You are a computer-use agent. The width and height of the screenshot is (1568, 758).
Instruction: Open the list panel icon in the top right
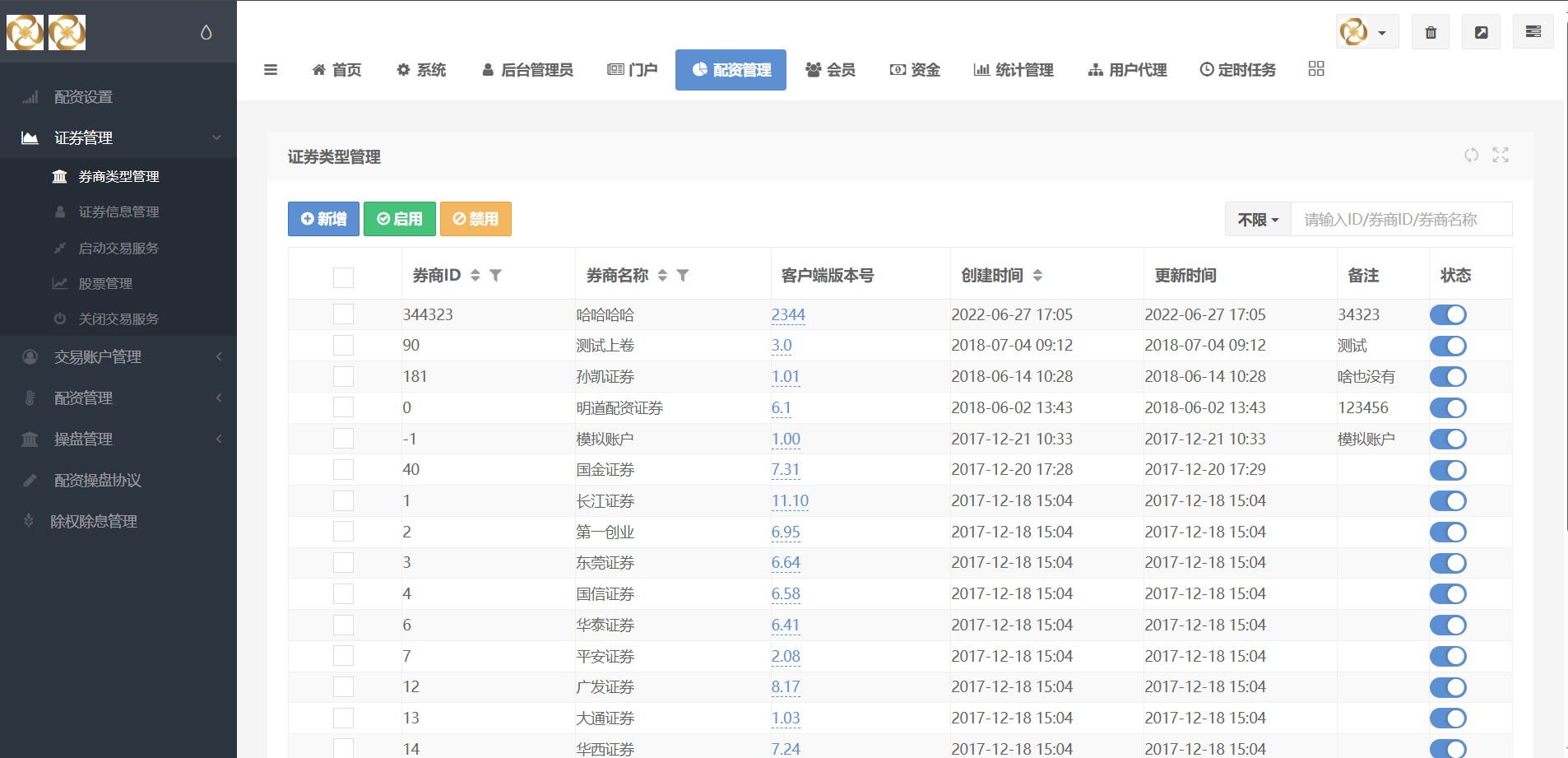pyautogui.click(x=1533, y=31)
